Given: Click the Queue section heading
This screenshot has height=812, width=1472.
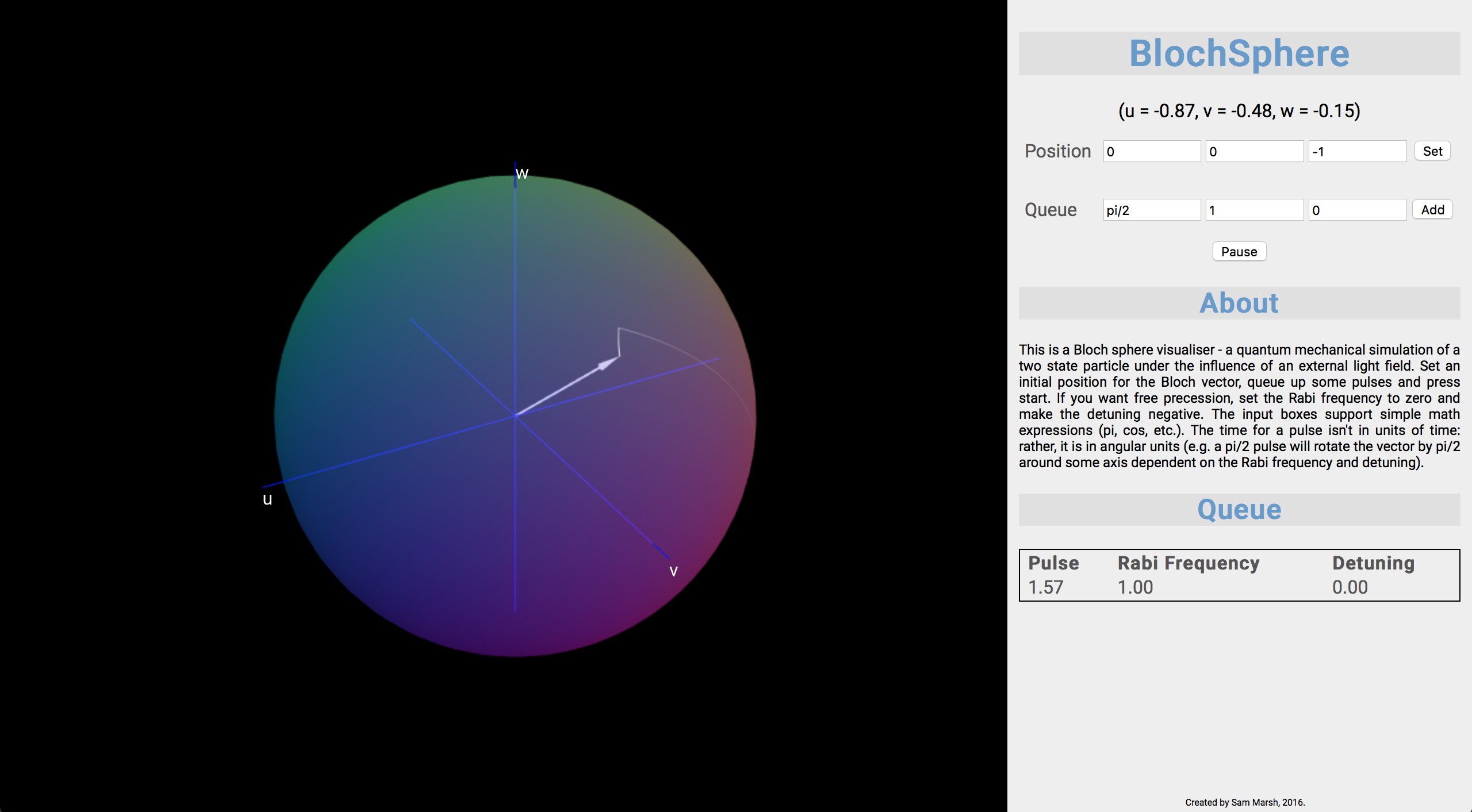Looking at the screenshot, I should [1239, 509].
